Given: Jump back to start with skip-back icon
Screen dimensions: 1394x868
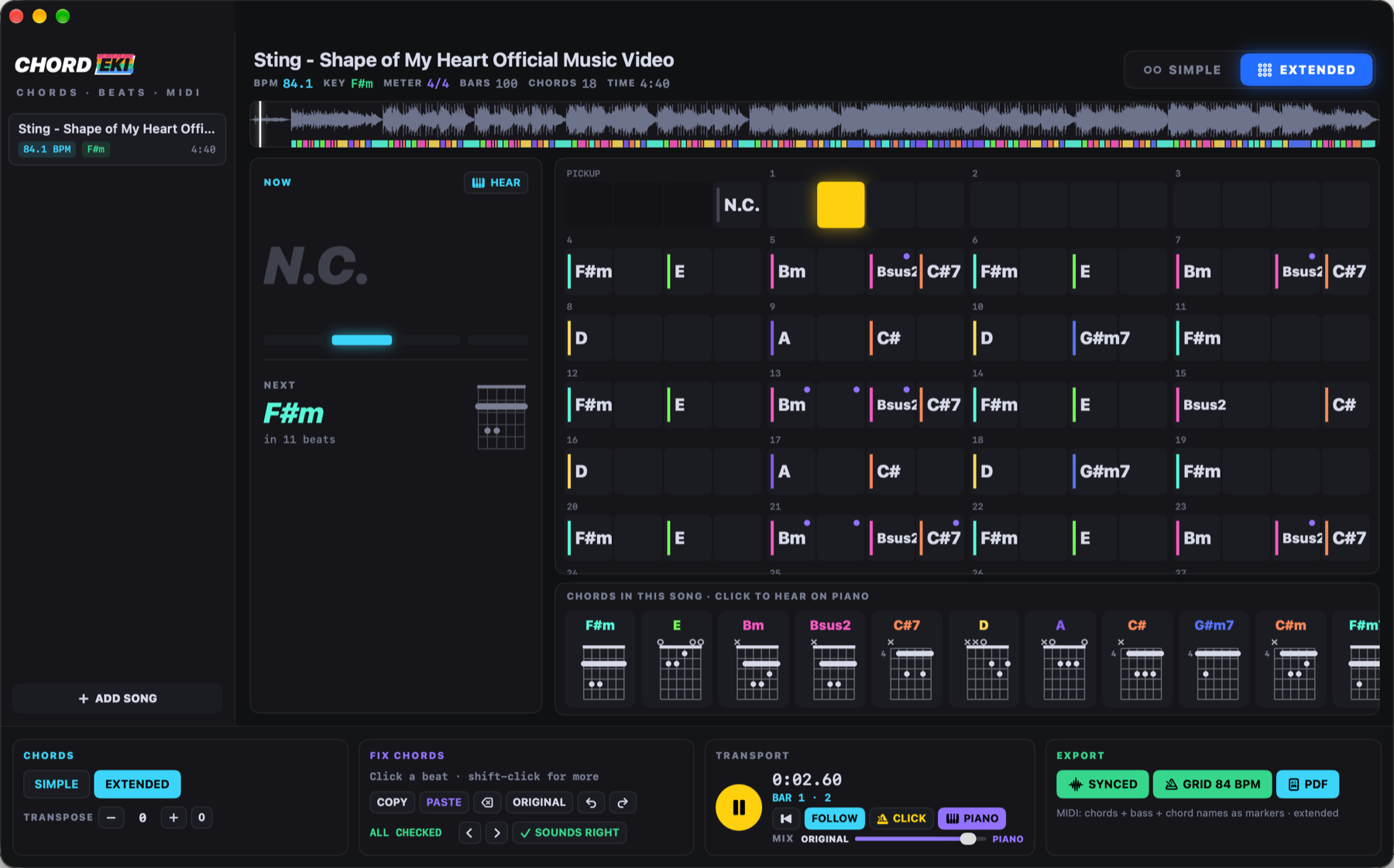Looking at the screenshot, I should pos(786,818).
